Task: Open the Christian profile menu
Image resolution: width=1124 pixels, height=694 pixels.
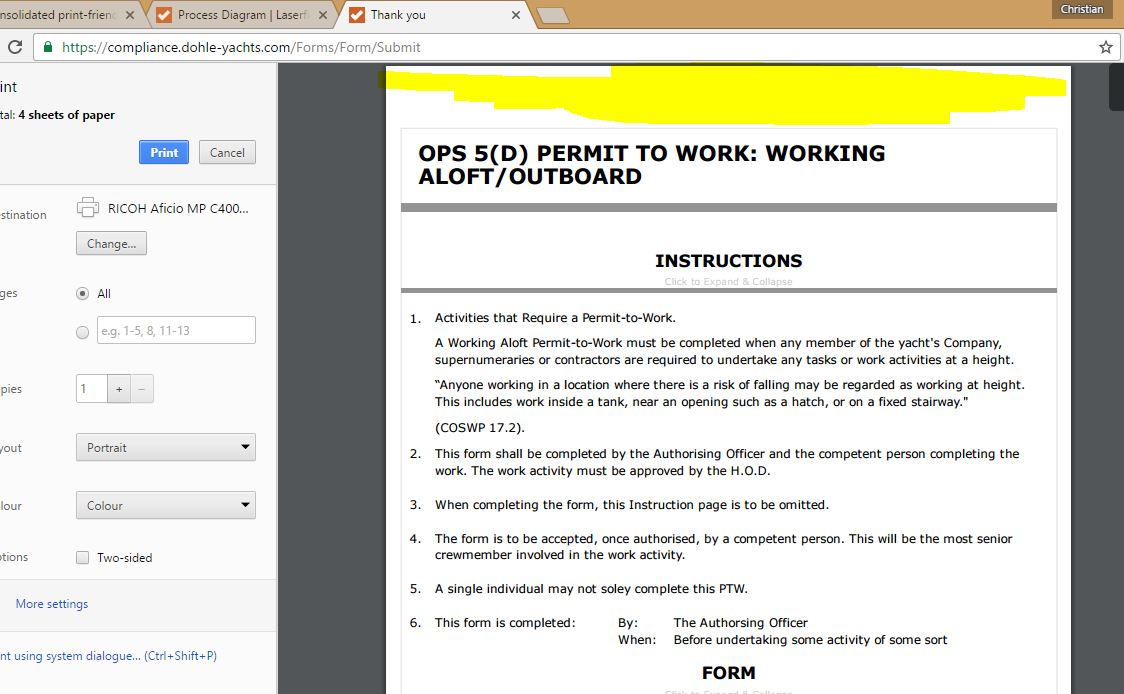Action: pyautogui.click(x=1082, y=9)
